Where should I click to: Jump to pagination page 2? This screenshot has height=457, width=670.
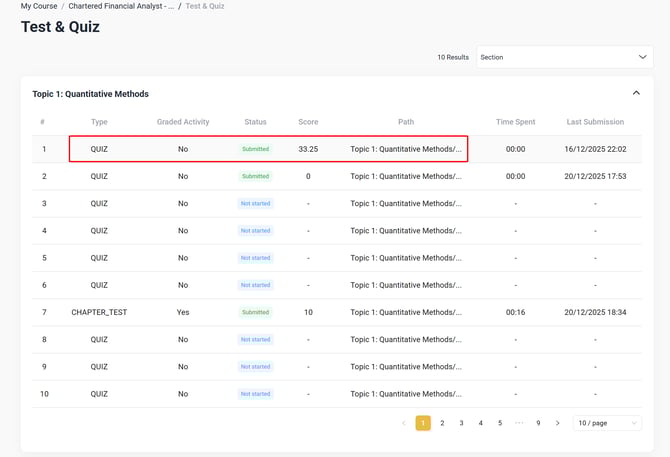tap(442, 423)
